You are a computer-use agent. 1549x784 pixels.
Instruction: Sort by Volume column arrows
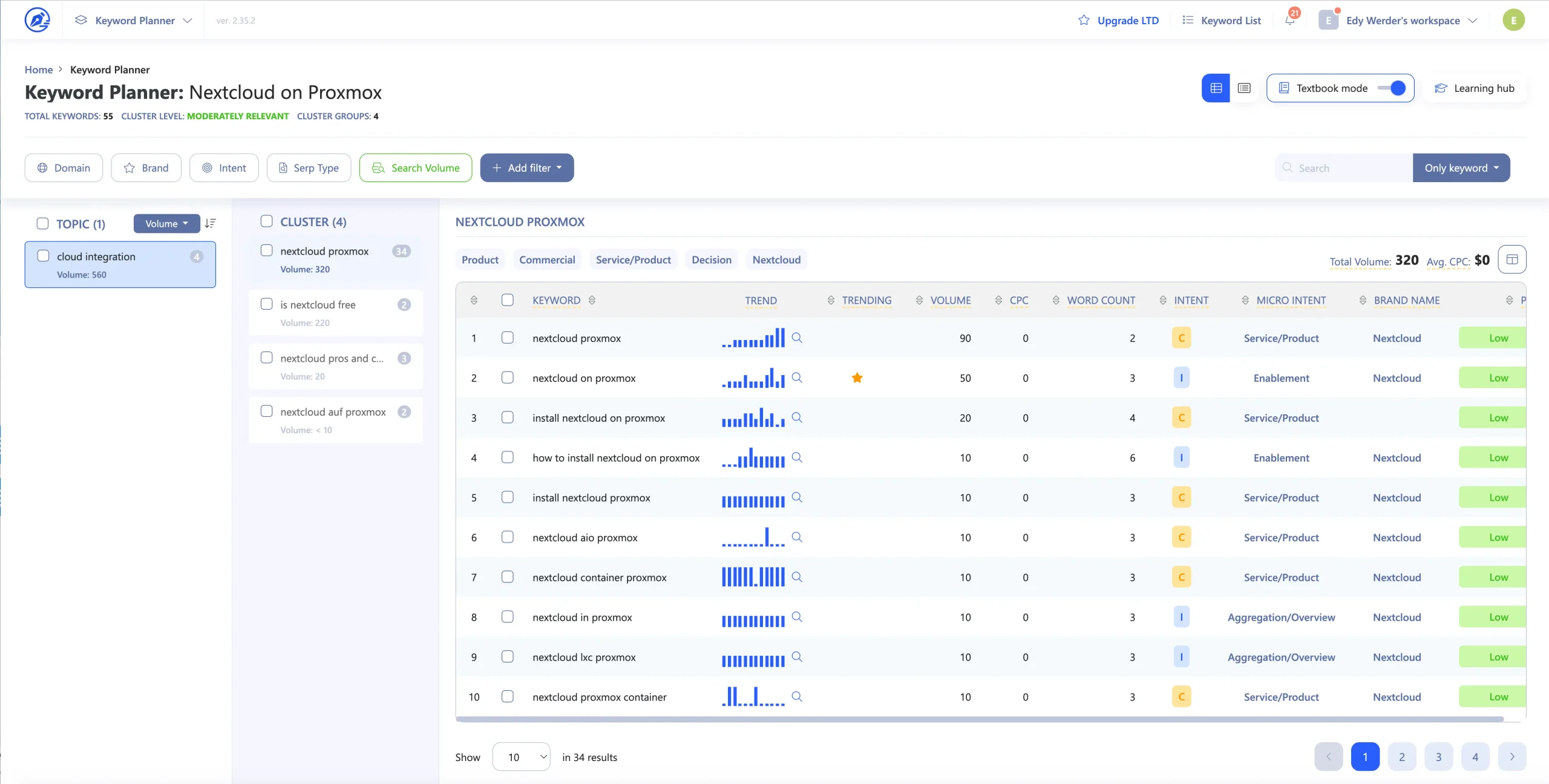[x=919, y=300]
